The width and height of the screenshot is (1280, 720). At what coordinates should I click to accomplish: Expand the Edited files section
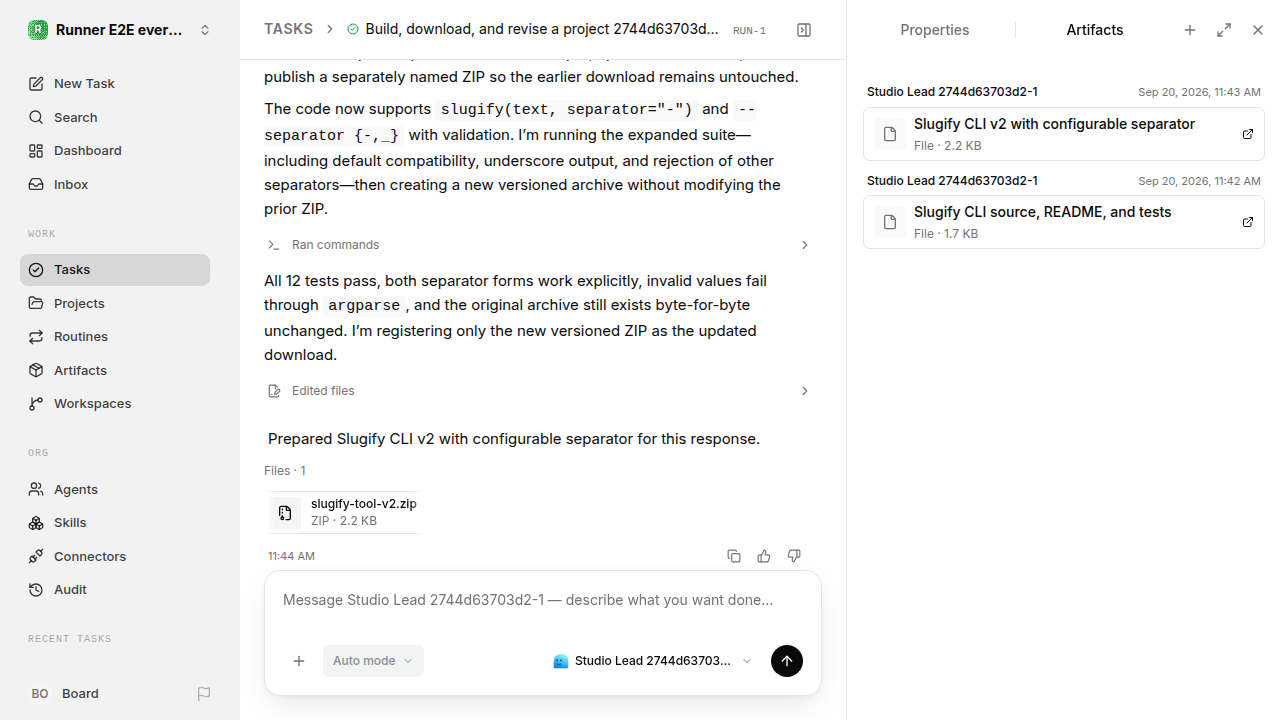[538, 391]
